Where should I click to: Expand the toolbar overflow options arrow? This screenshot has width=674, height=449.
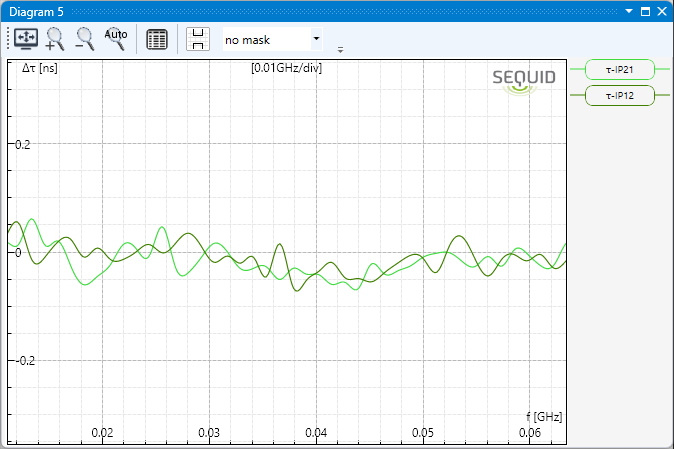(341, 49)
